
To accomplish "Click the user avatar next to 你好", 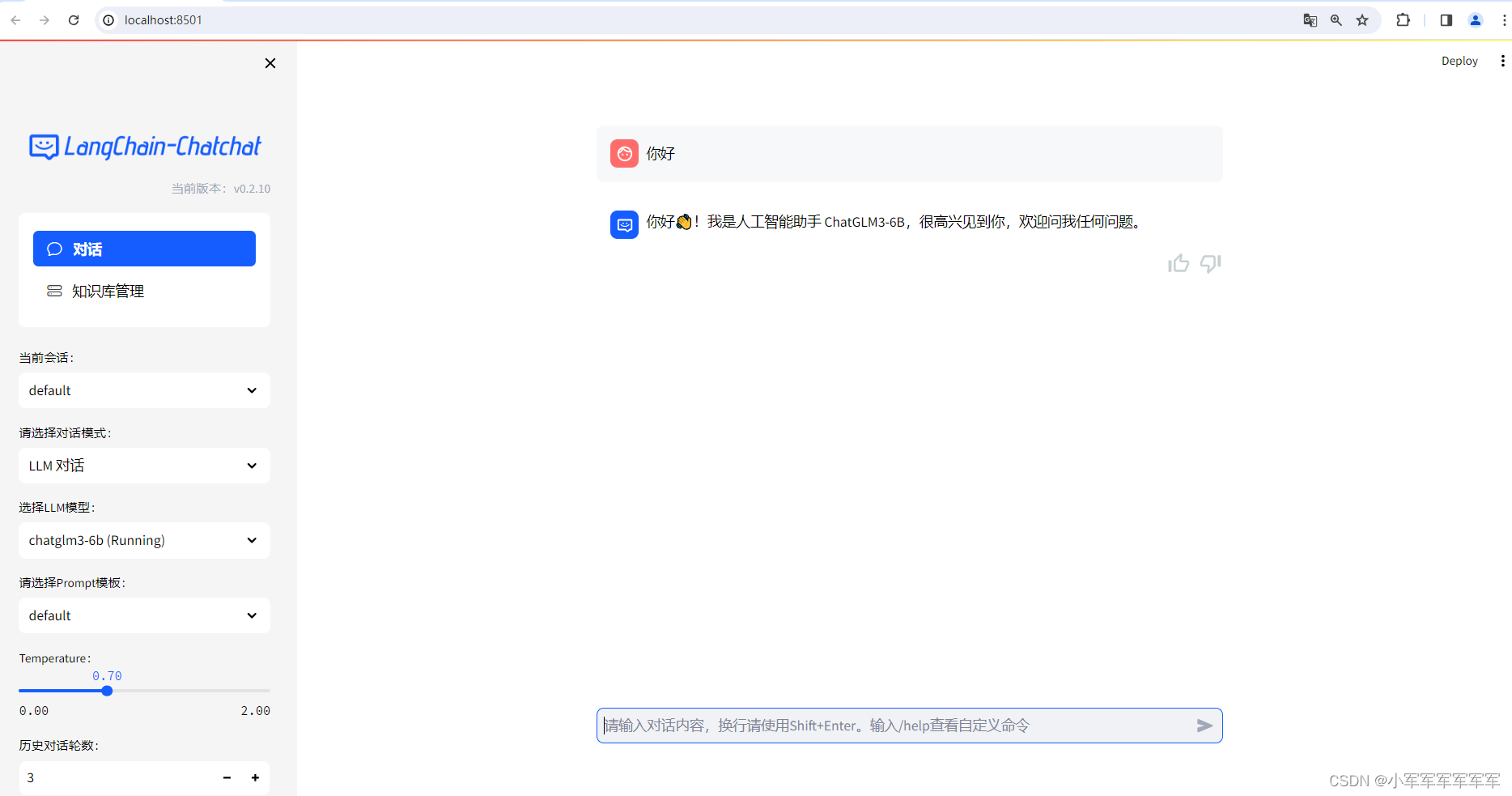I will pos(624,153).
